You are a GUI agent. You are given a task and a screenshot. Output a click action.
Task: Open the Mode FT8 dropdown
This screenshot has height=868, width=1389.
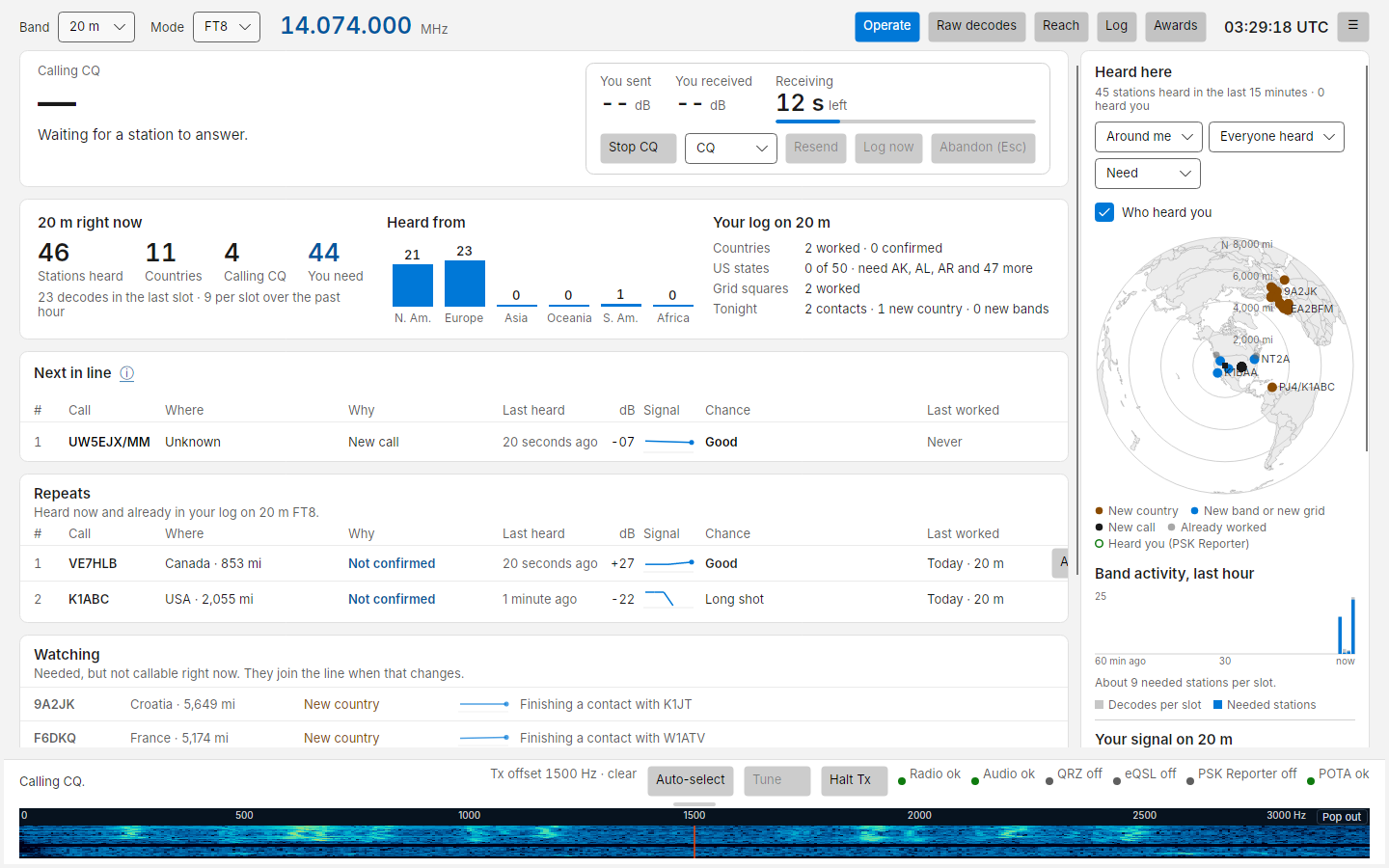coord(227,27)
